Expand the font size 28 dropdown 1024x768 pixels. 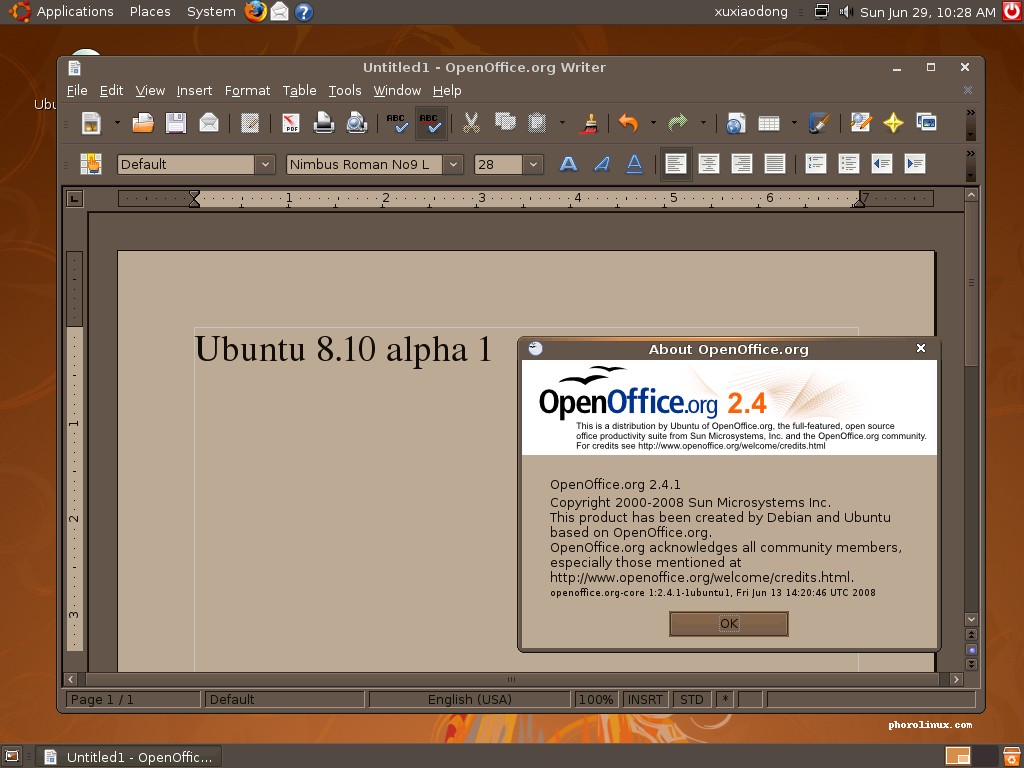pyautogui.click(x=534, y=164)
